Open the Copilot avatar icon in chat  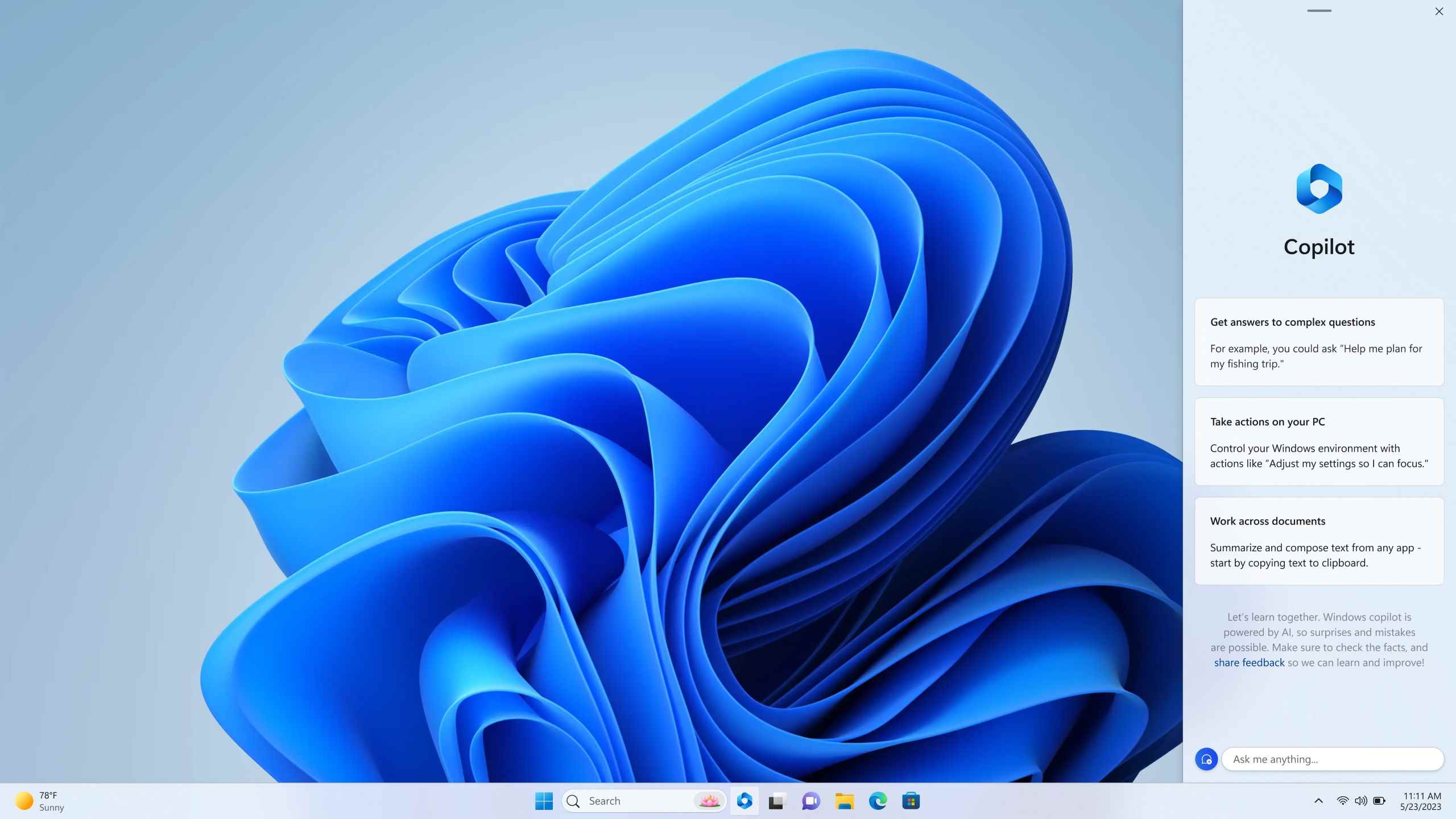click(x=1206, y=759)
